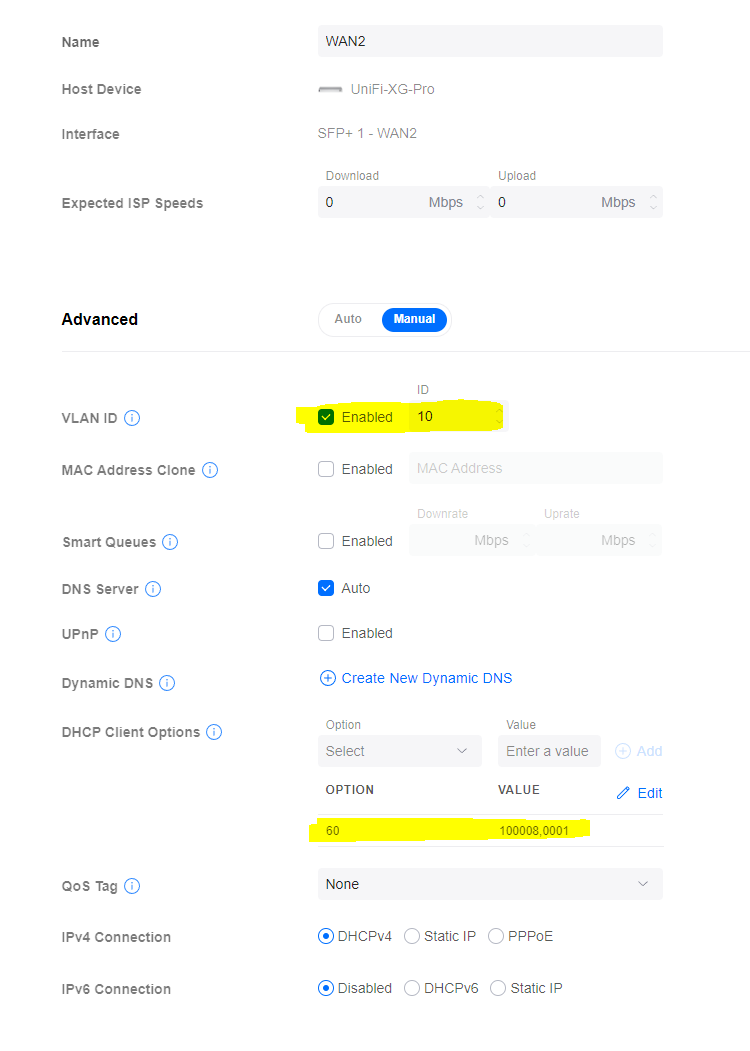The image size is (750, 1051).
Task: Enable the MAC Address Clone checkbox
Action: (x=326, y=469)
